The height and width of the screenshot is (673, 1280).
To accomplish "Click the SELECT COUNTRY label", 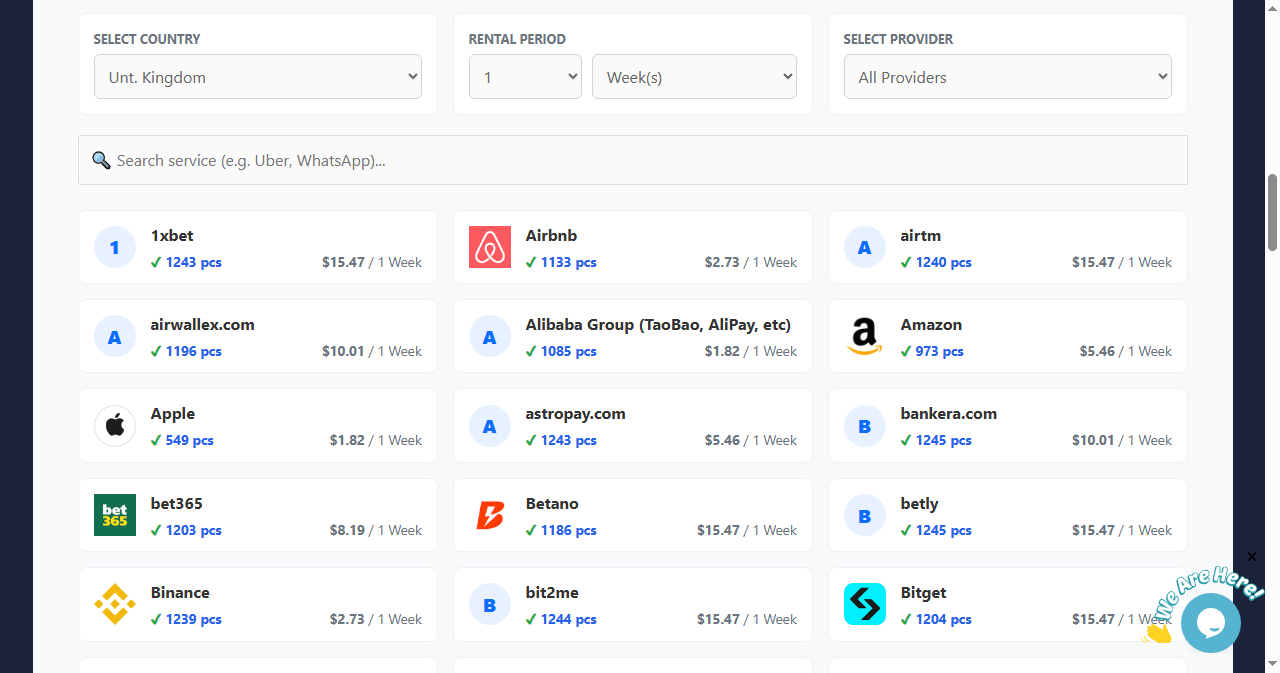I will click(x=147, y=39).
